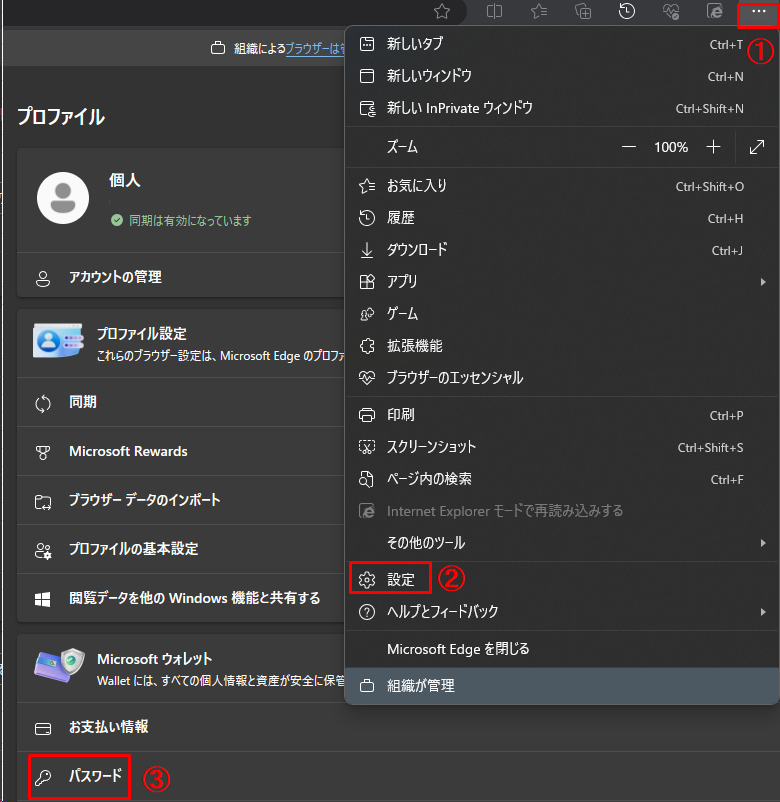This screenshot has width=780, height=802.
Task: Open the split screen toolbar icon
Action: point(494,12)
